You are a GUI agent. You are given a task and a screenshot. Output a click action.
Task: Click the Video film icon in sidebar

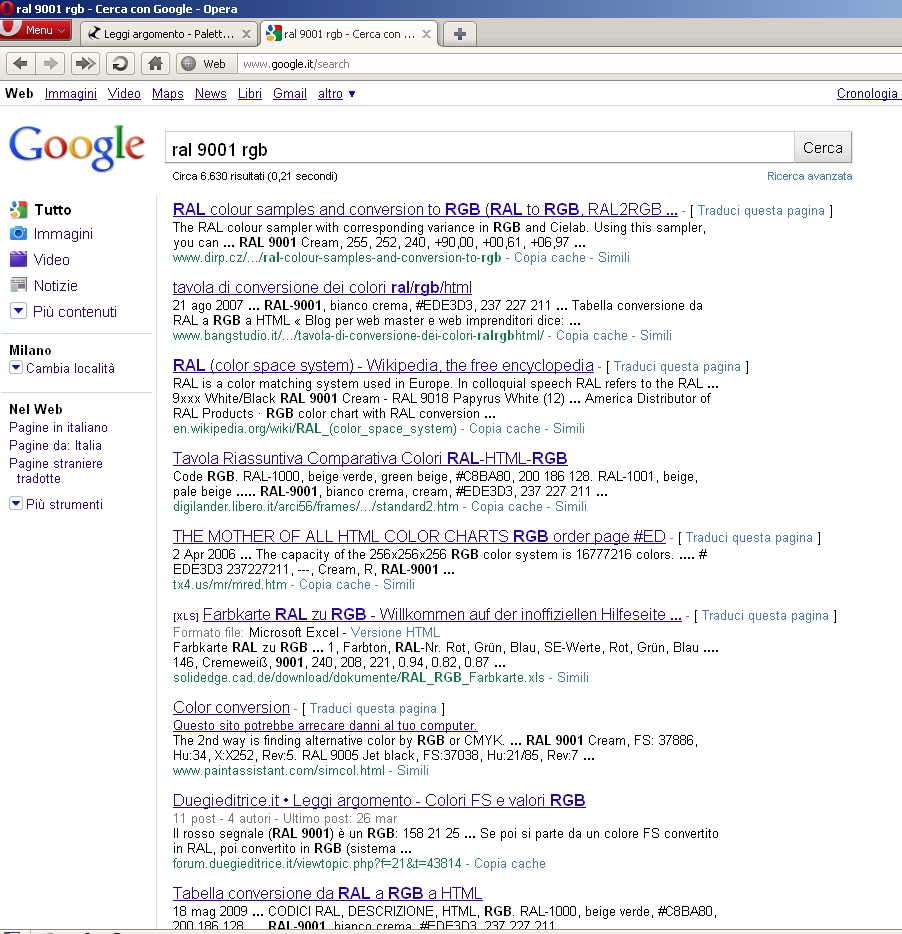pyautogui.click(x=18, y=259)
